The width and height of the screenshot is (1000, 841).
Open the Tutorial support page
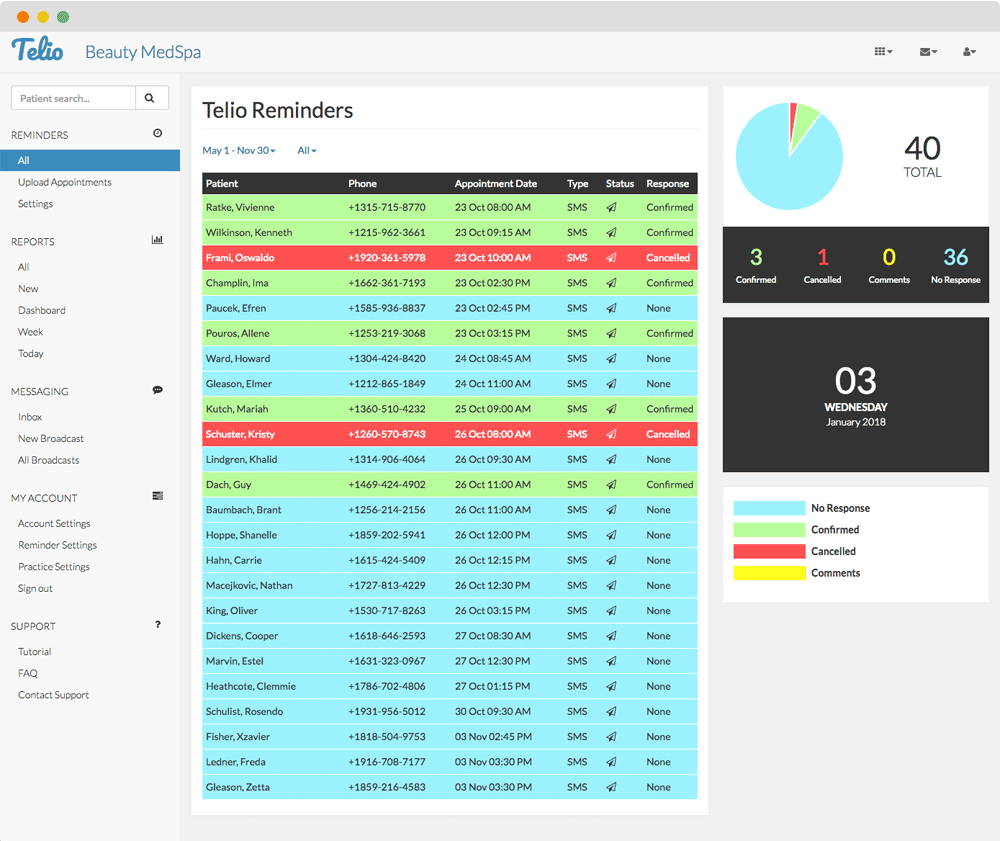click(x=34, y=652)
